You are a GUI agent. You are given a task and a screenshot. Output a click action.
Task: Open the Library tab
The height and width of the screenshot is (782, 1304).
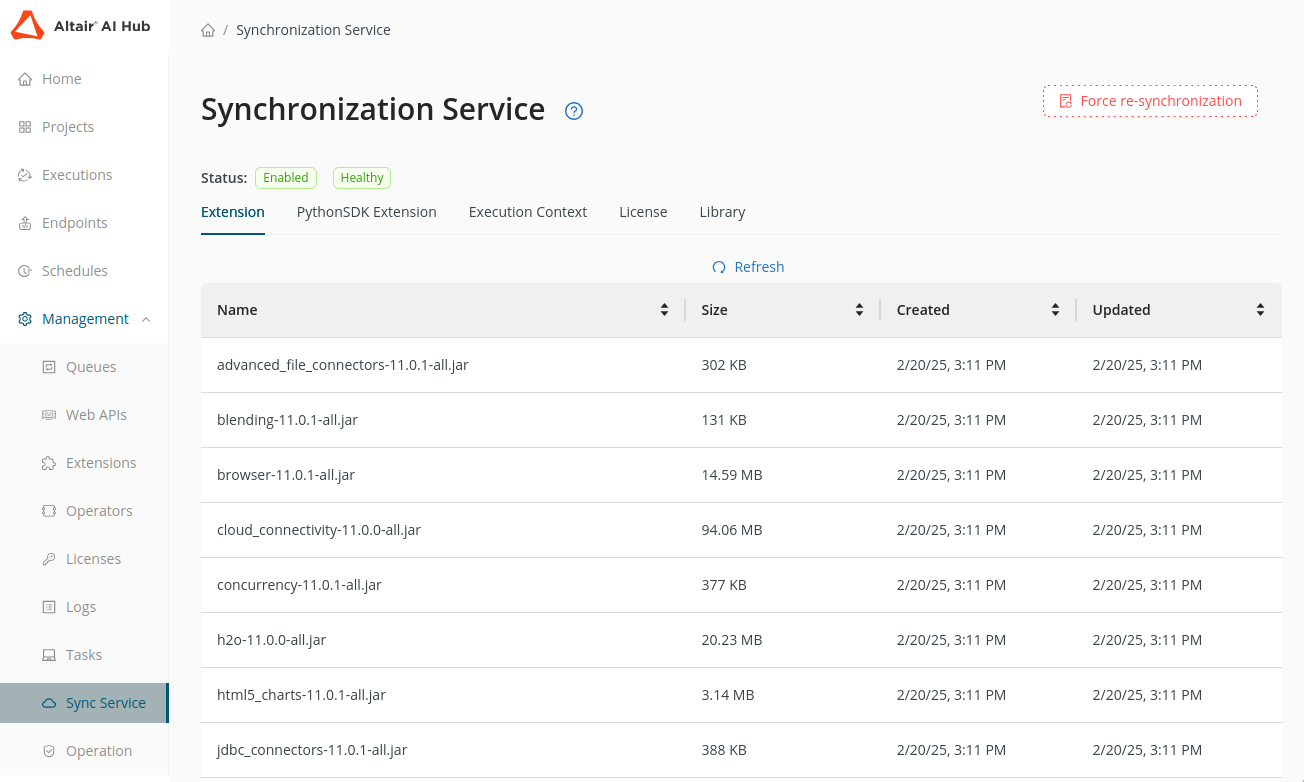click(722, 212)
